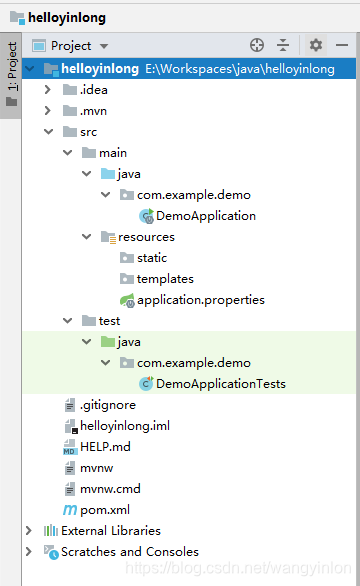This screenshot has width=360, height=586.
Task: Click the Locate/Scroll from Source target icon
Action: (257, 45)
